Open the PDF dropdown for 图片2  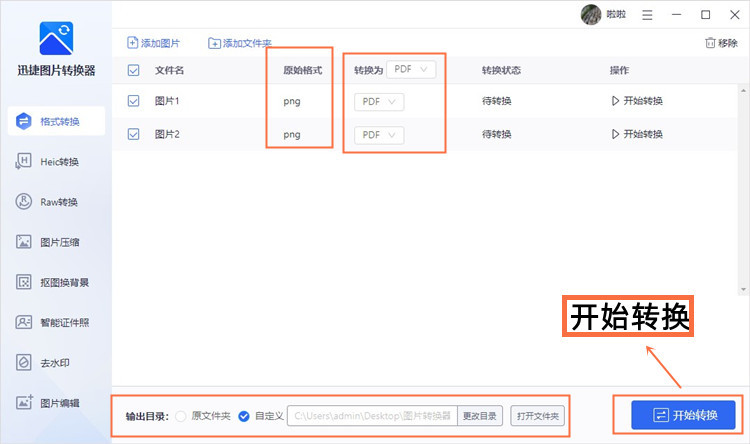[x=379, y=135]
